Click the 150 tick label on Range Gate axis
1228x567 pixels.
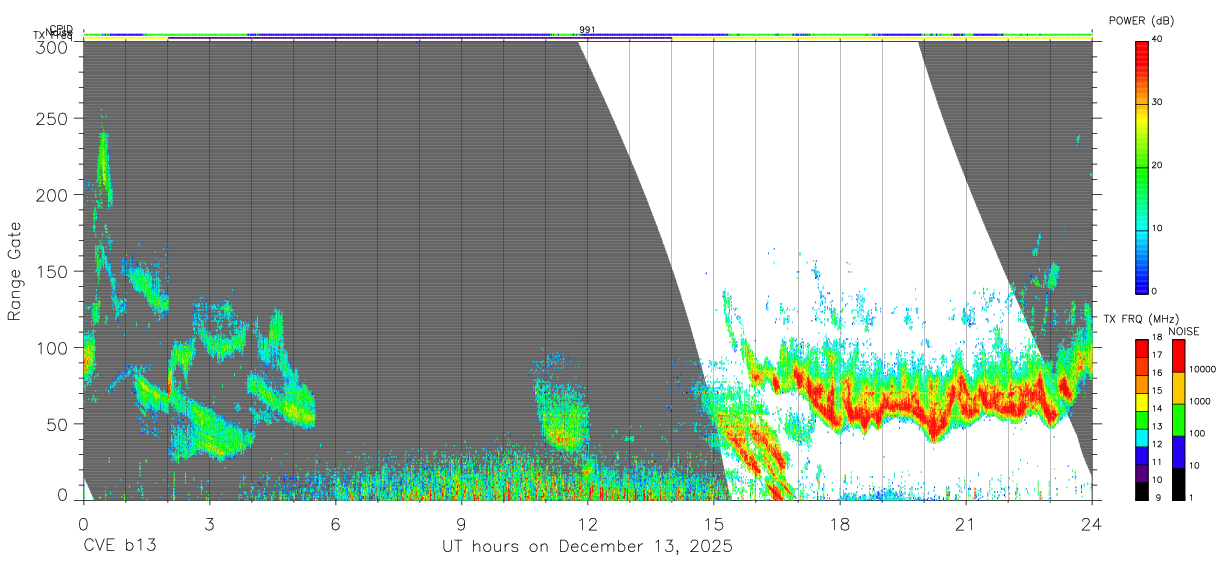coord(51,271)
